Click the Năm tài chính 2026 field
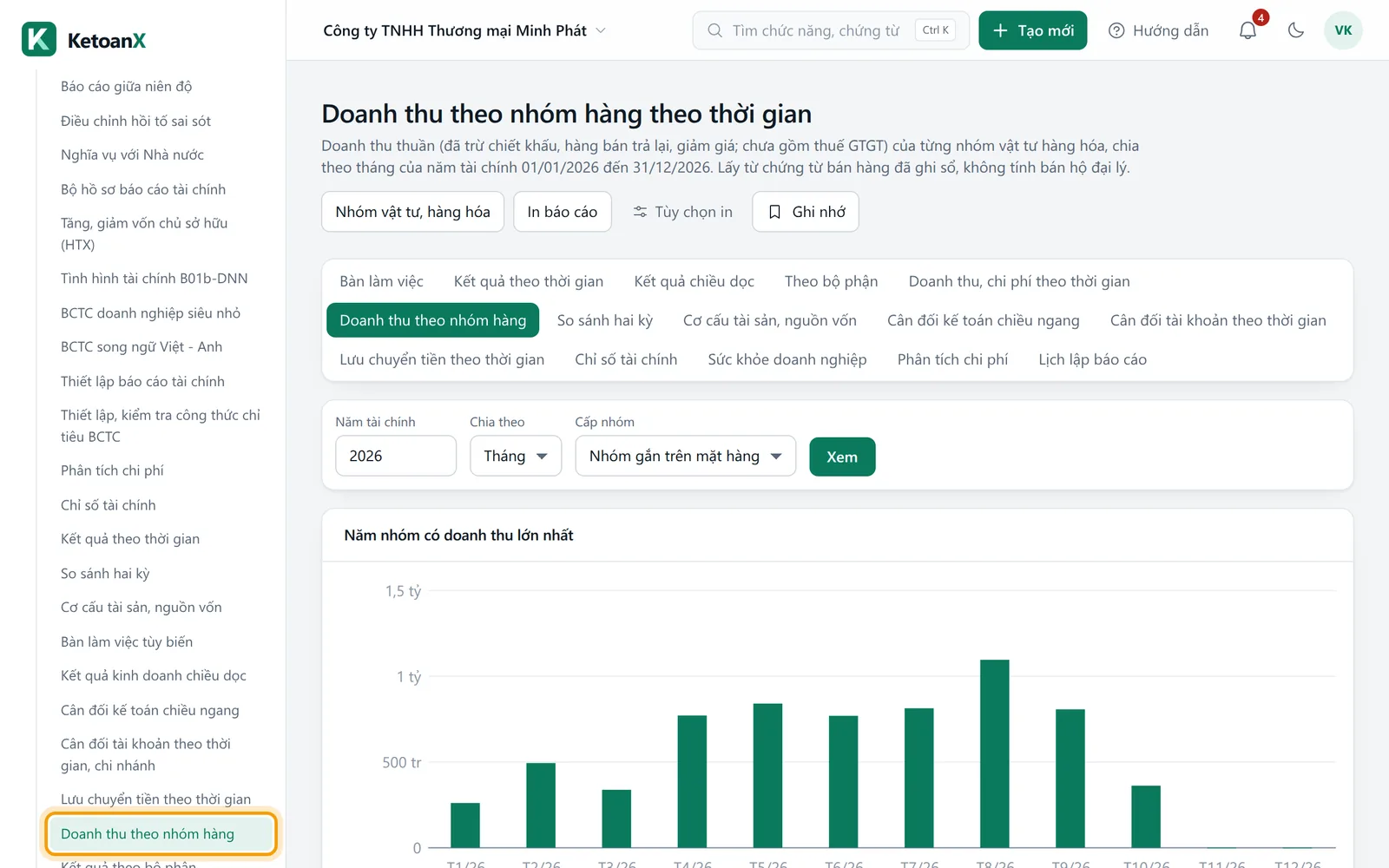This screenshot has width=1389, height=868. (396, 456)
